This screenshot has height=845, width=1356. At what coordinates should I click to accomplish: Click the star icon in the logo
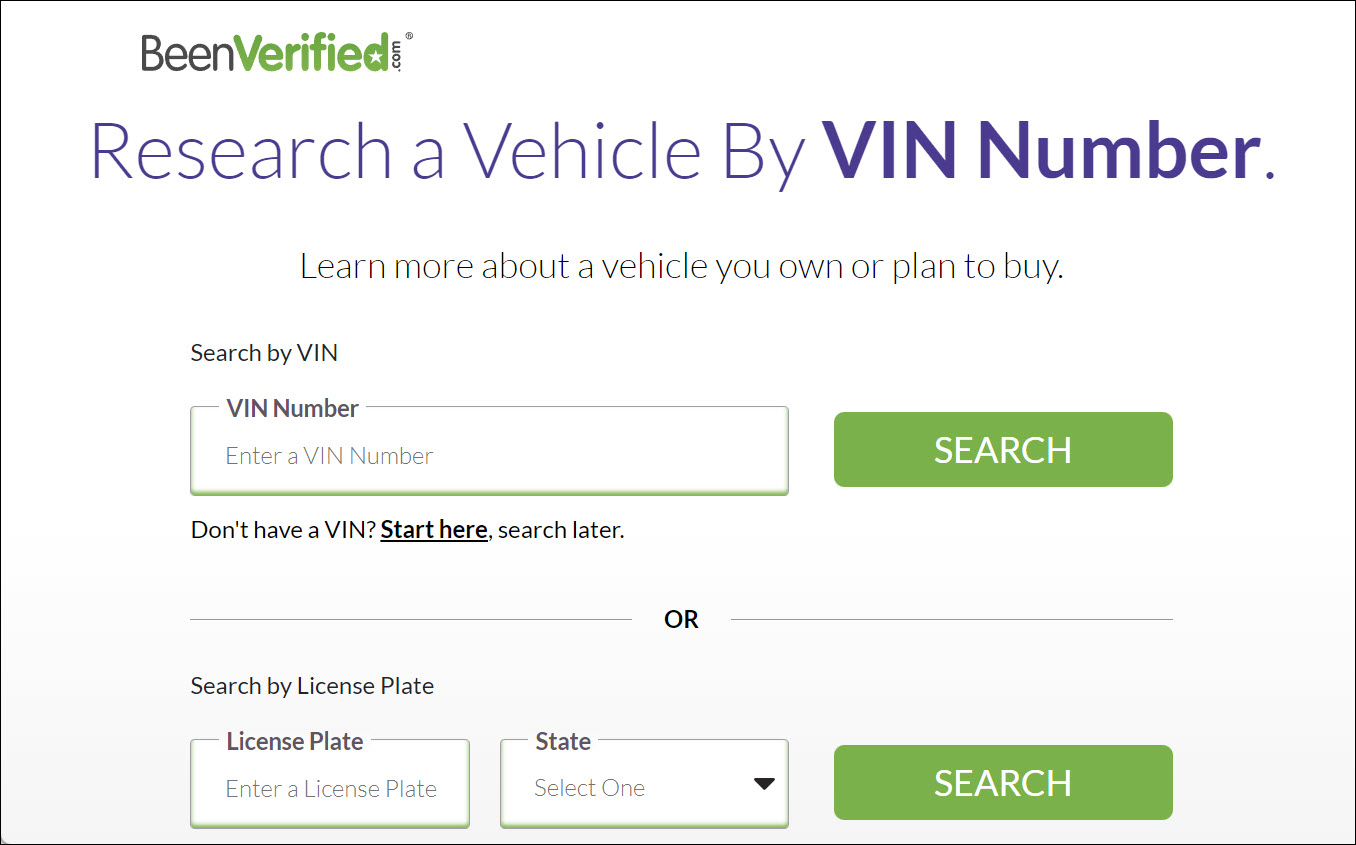[x=375, y=59]
